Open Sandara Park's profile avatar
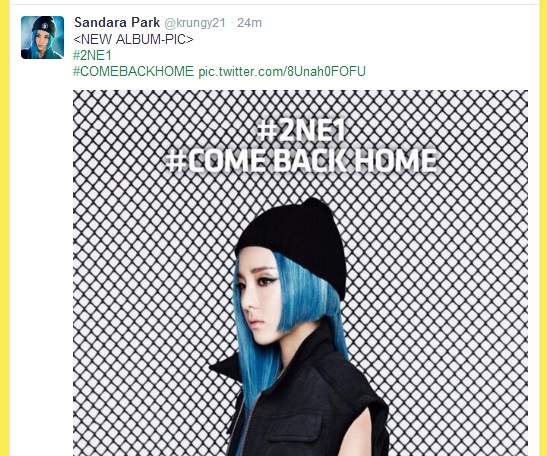 point(42,37)
